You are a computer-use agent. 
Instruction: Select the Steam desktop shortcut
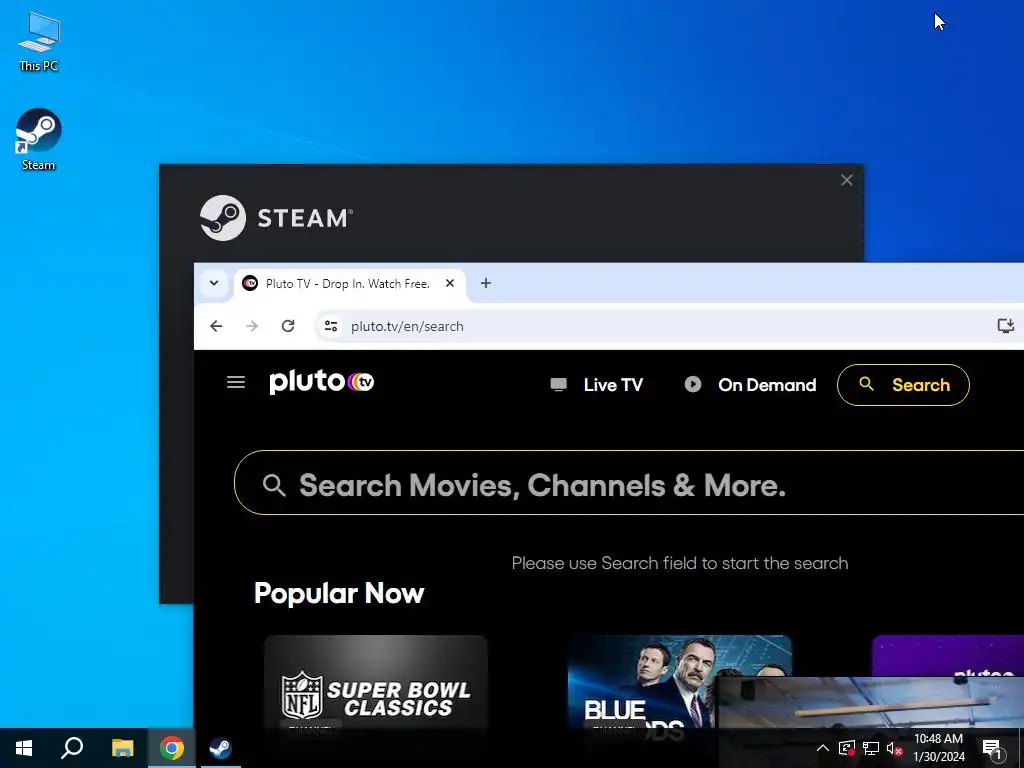(39, 140)
